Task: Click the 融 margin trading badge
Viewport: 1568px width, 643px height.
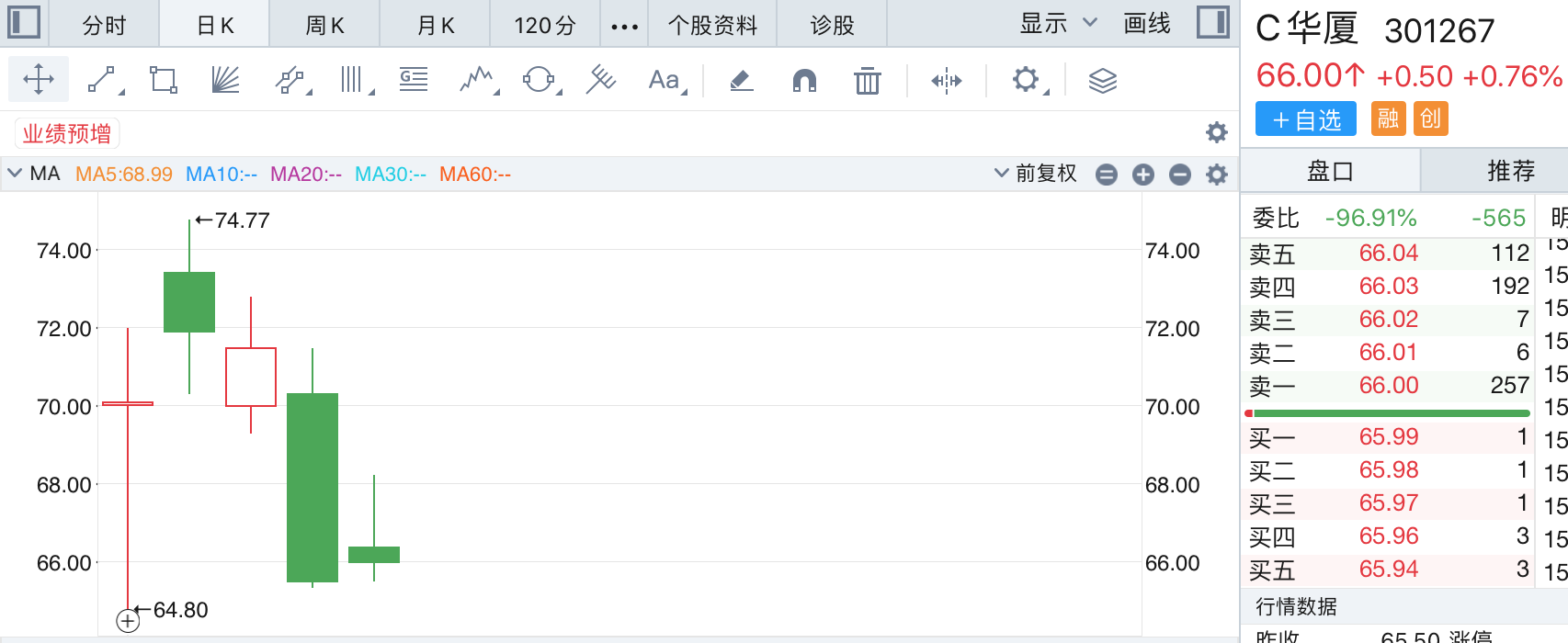Action: click(x=1388, y=118)
